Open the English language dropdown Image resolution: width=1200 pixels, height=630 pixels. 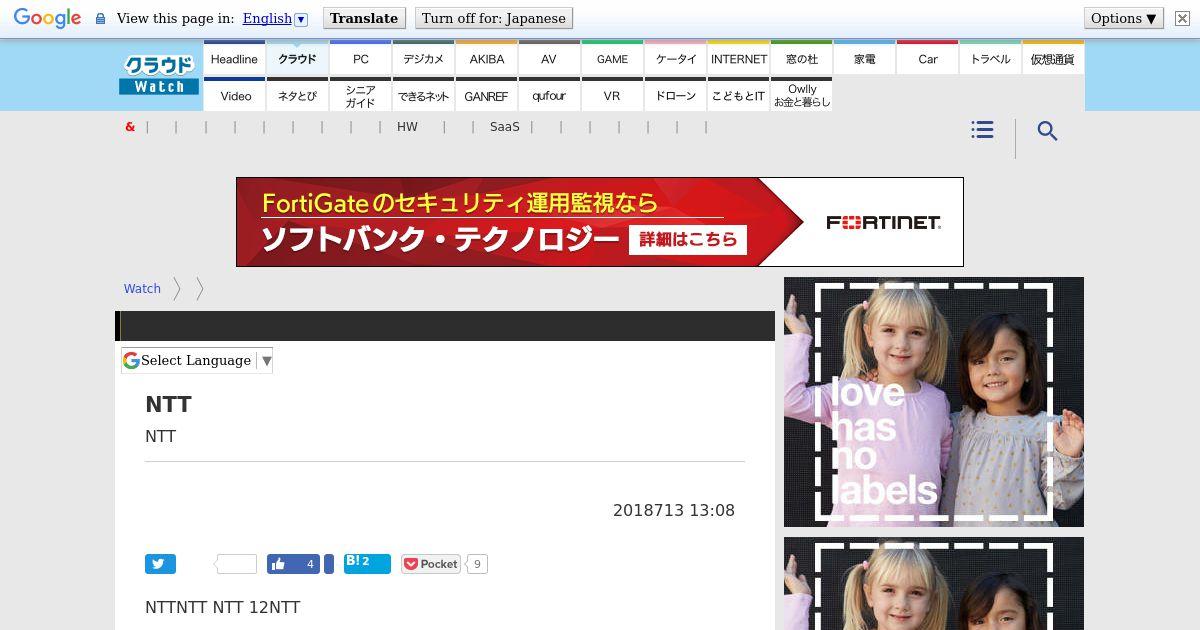coord(275,18)
